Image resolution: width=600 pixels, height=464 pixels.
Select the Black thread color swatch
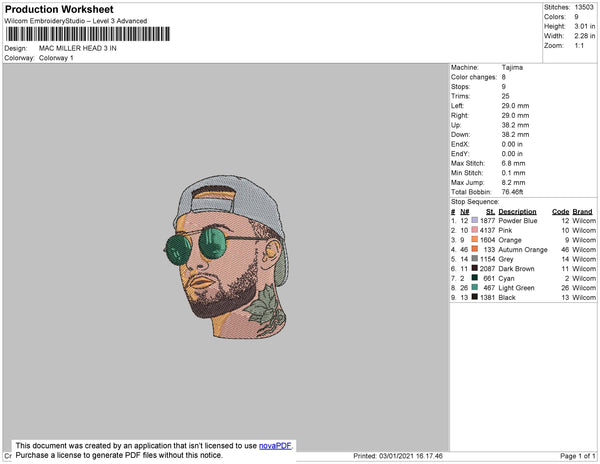click(474, 297)
